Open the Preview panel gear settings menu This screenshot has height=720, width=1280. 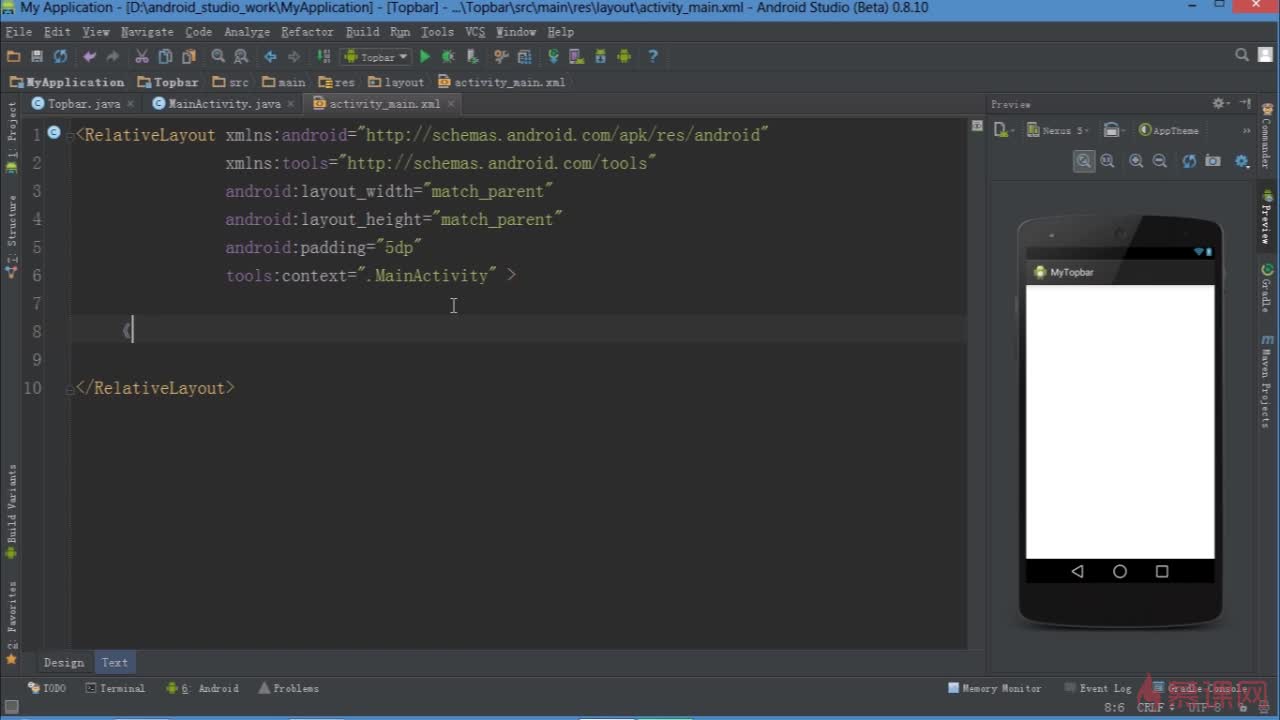[1220, 104]
